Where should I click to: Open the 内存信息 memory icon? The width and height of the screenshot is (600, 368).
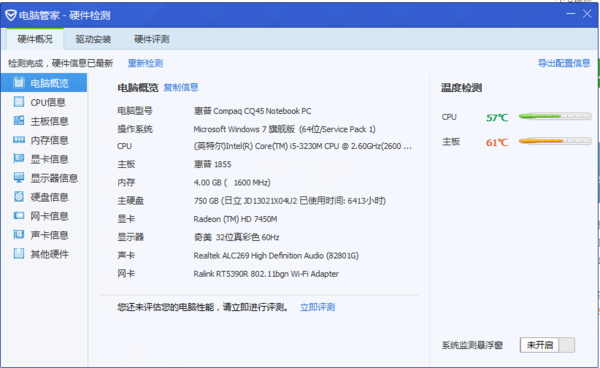pos(19,140)
